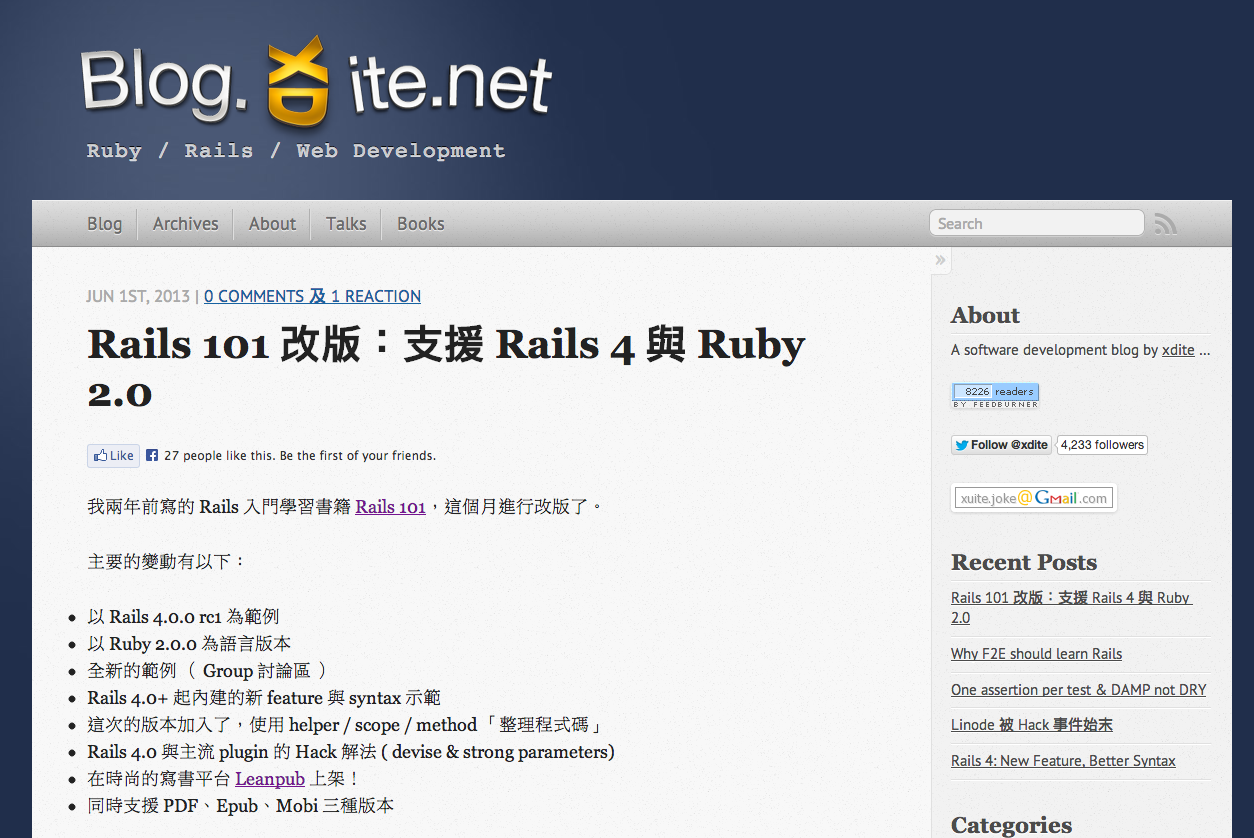
Task: Collapse the sidebar with the double-arrow toggle
Action: tap(940, 260)
